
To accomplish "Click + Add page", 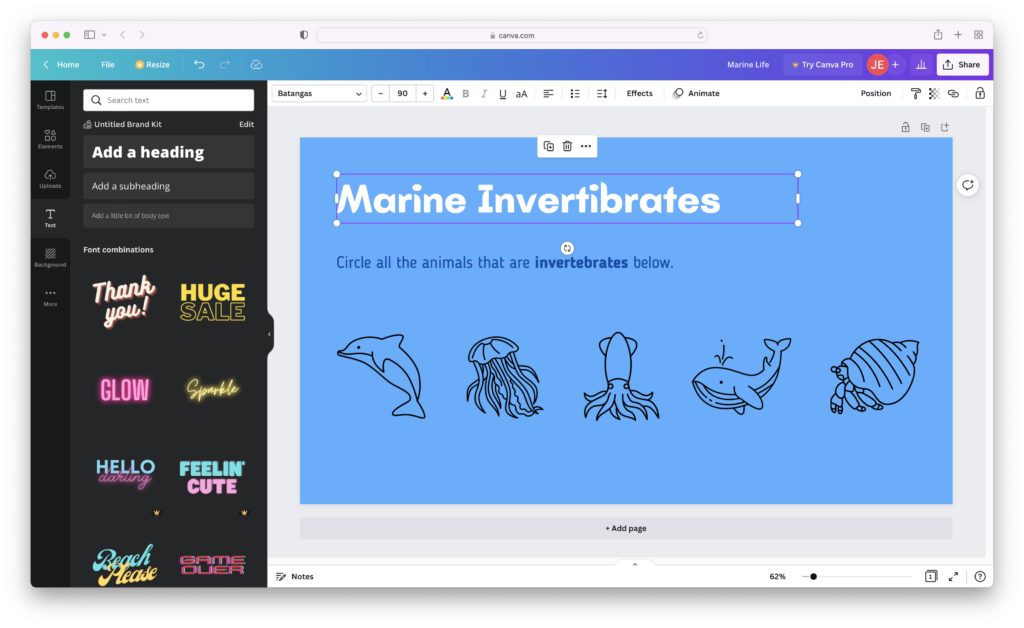I will (x=626, y=528).
